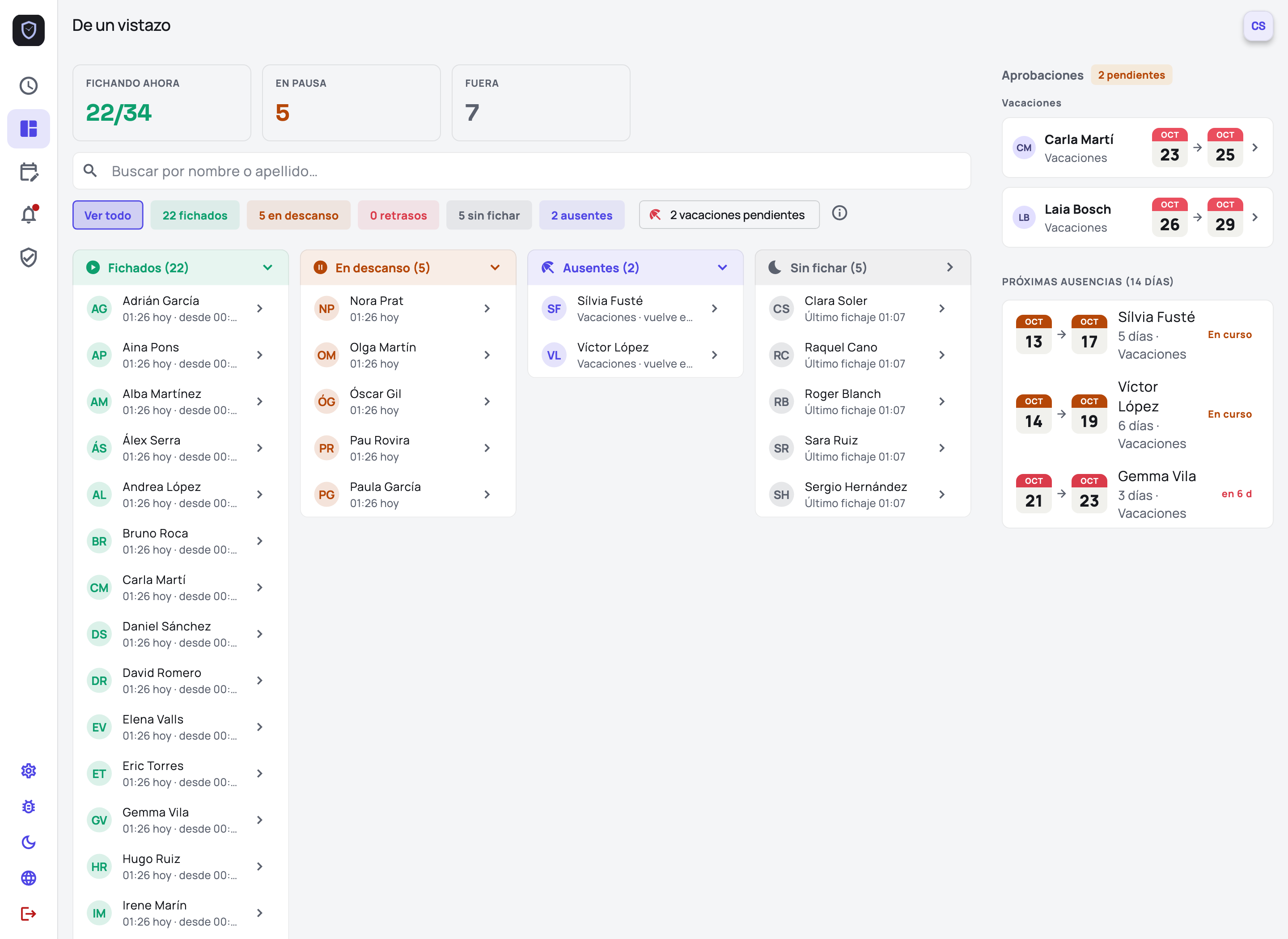1288x939 pixels.
Task: Click the logout icon
Action: [x=29, y=914]
